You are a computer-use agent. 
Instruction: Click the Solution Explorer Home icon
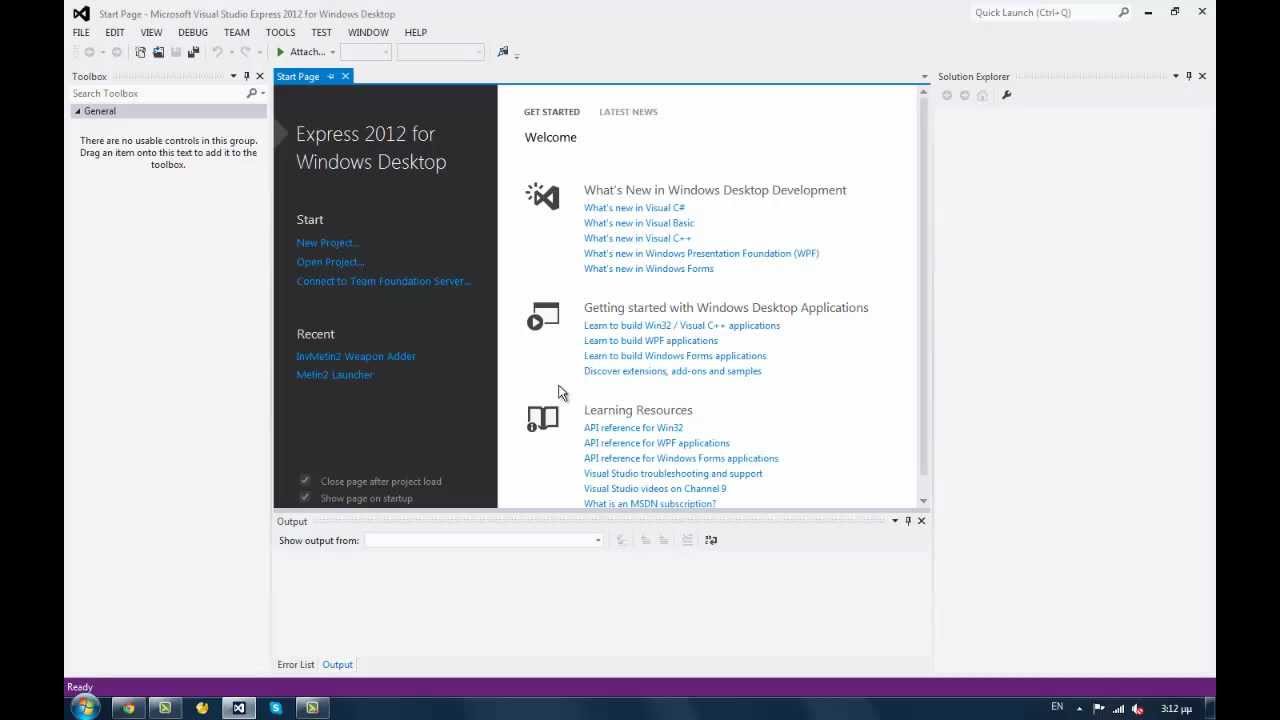pos(982,95)
